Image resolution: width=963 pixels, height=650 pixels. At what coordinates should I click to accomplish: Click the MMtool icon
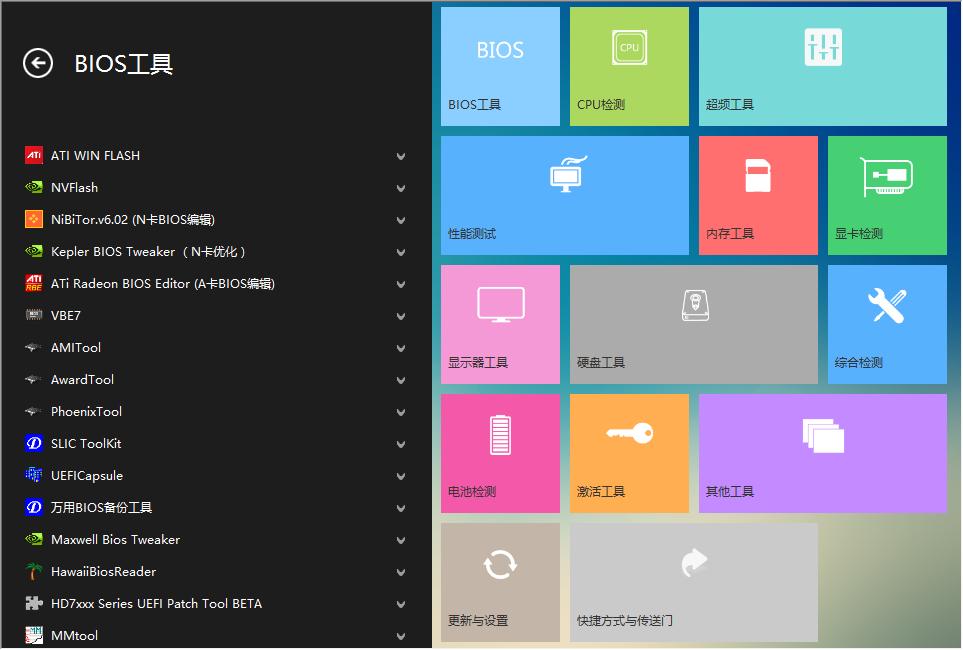click(x=34, y=635)
